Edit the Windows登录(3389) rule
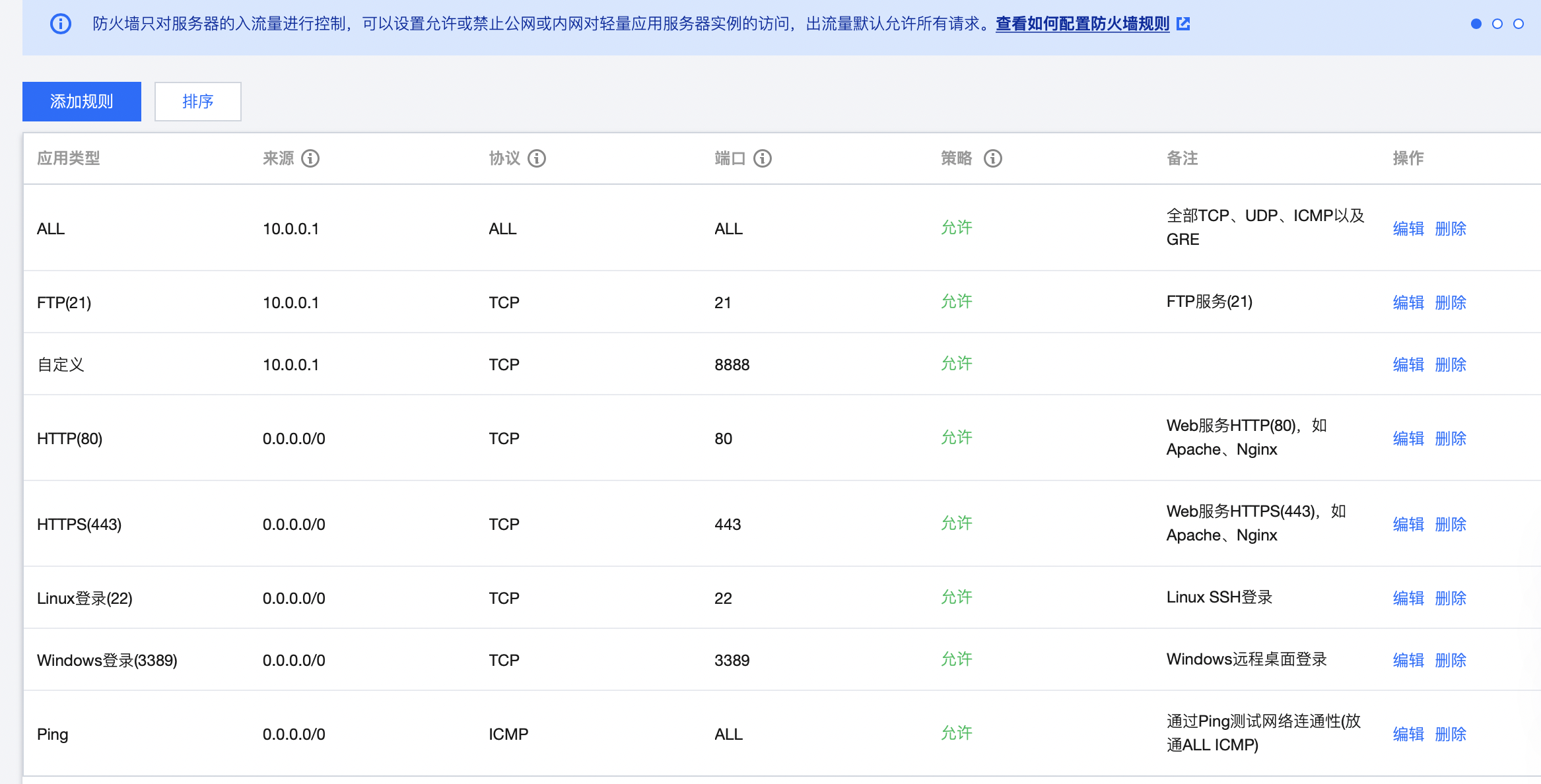 1408,661
